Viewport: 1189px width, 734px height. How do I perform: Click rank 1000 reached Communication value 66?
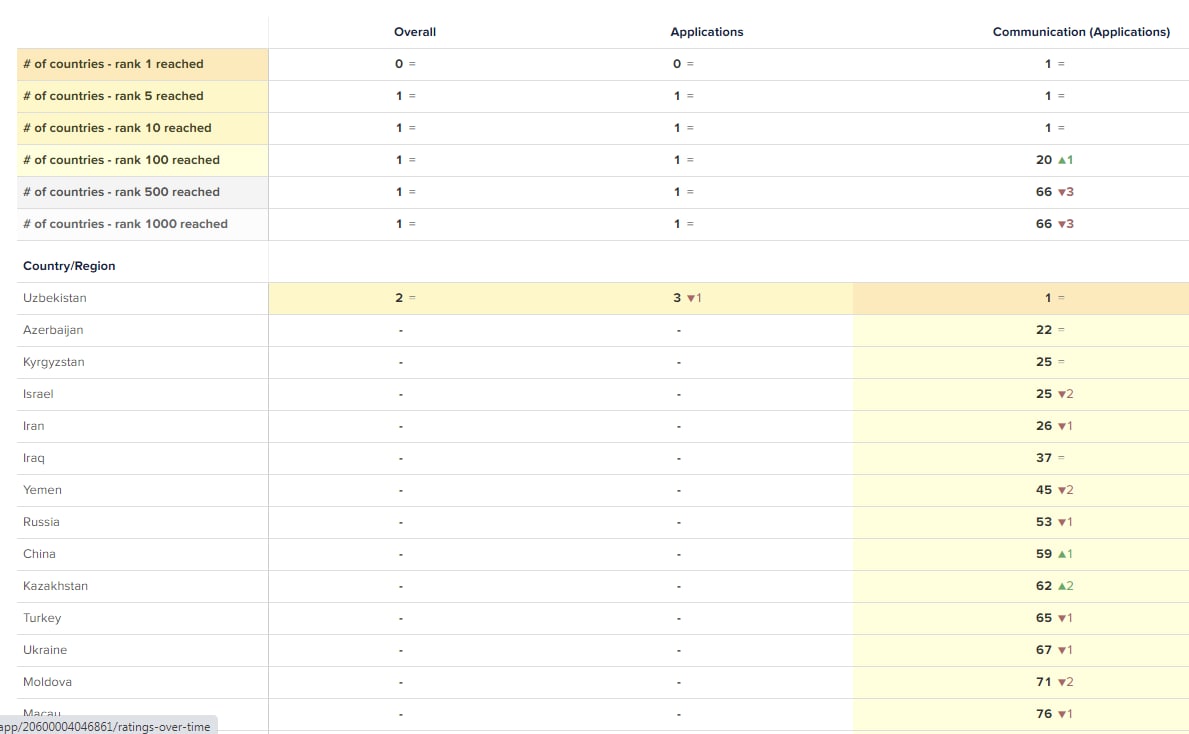[x=1043, y=224]
